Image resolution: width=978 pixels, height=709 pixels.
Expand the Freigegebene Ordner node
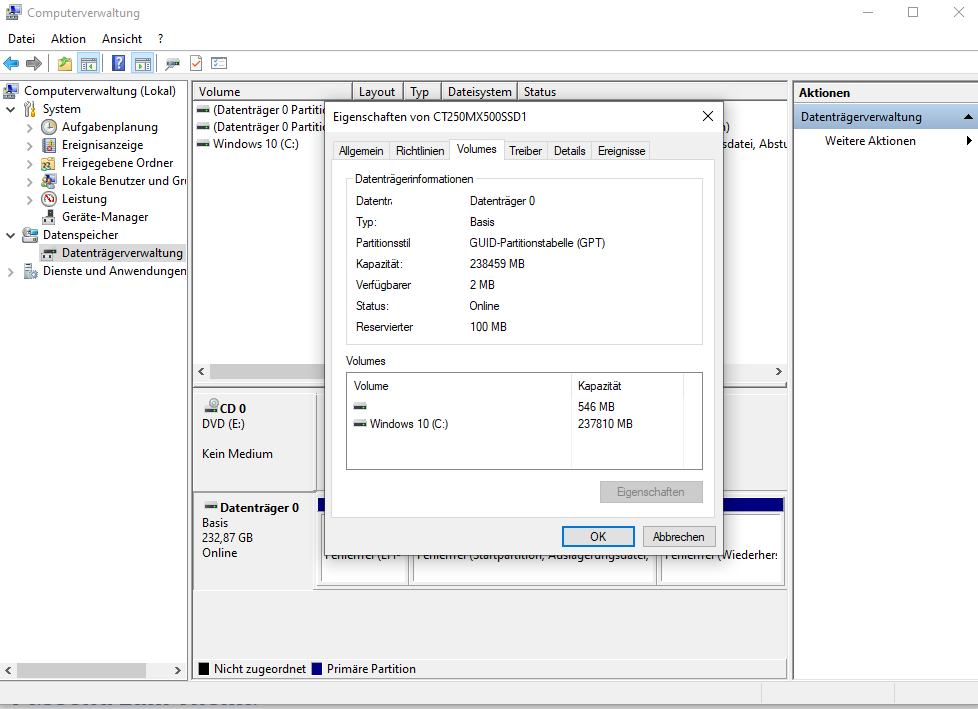pos(29,164)
